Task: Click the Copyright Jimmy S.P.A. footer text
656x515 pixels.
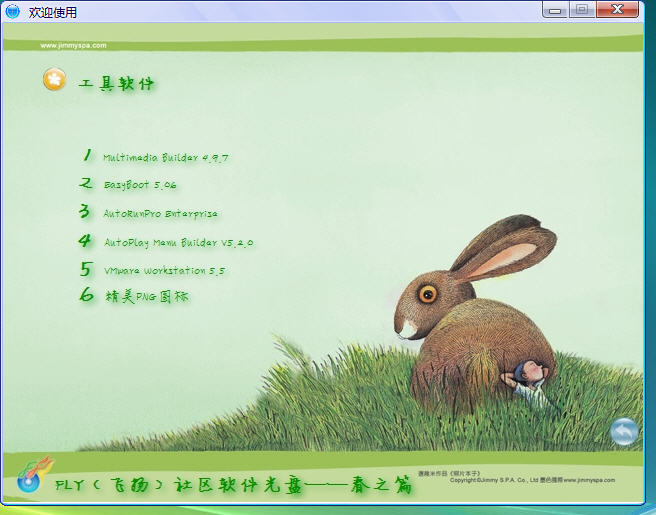Action: (532, 480)
